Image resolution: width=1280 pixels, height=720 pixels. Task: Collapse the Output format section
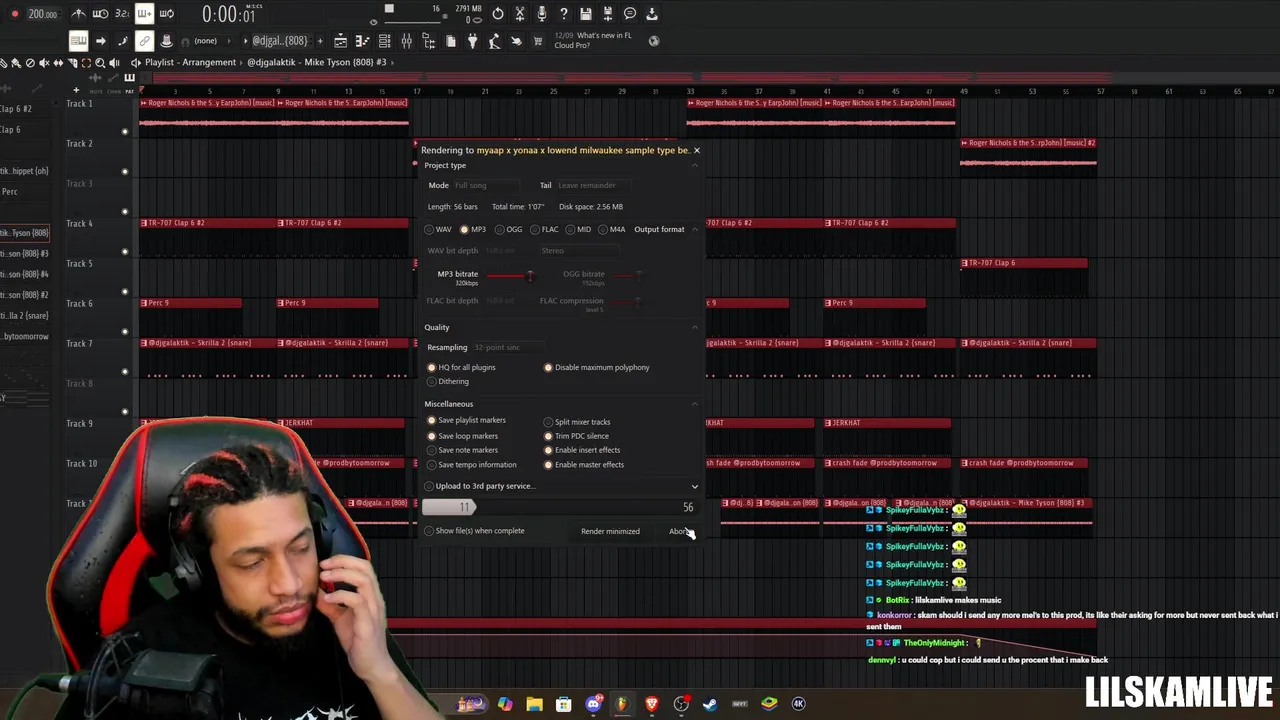695,229
